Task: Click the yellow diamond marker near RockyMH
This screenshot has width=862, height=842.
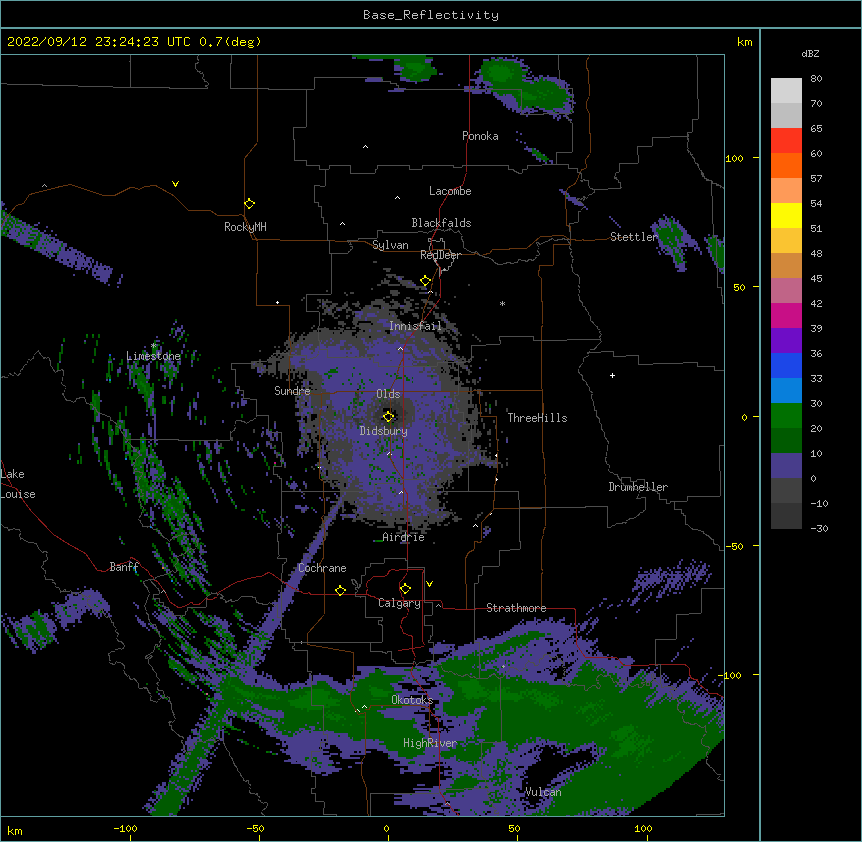Action: pos(249,204)
